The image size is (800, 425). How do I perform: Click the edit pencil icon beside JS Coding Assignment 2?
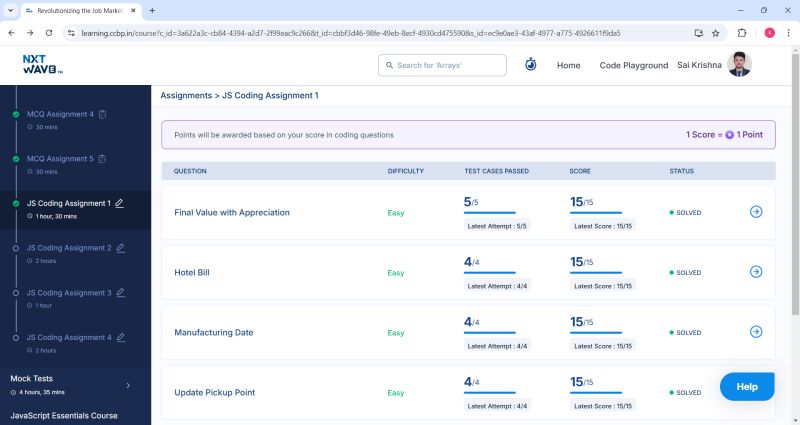click(x=121, y=248)
